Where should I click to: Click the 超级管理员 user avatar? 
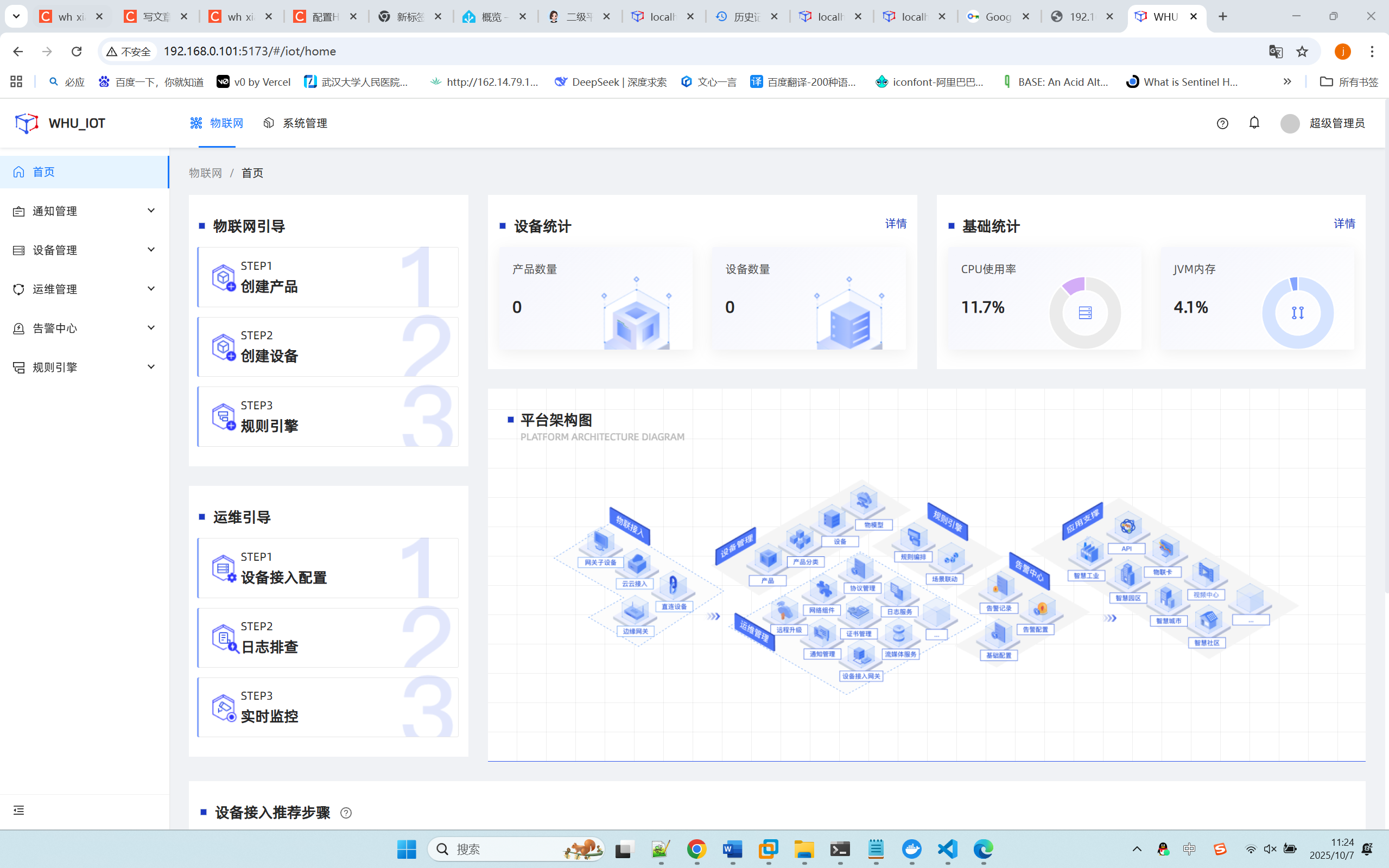point(1290,123)
